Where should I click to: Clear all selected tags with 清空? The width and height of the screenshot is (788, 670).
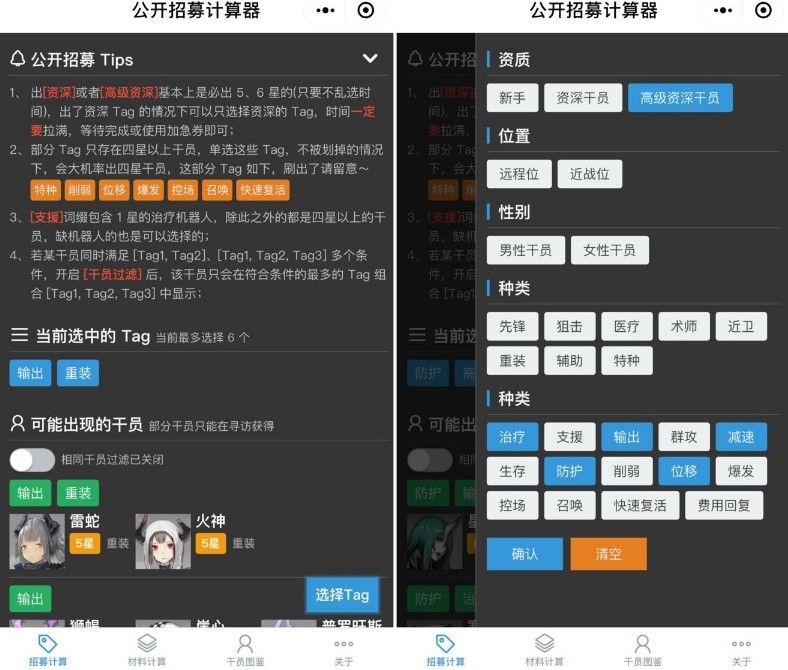[x=608, y=554]
